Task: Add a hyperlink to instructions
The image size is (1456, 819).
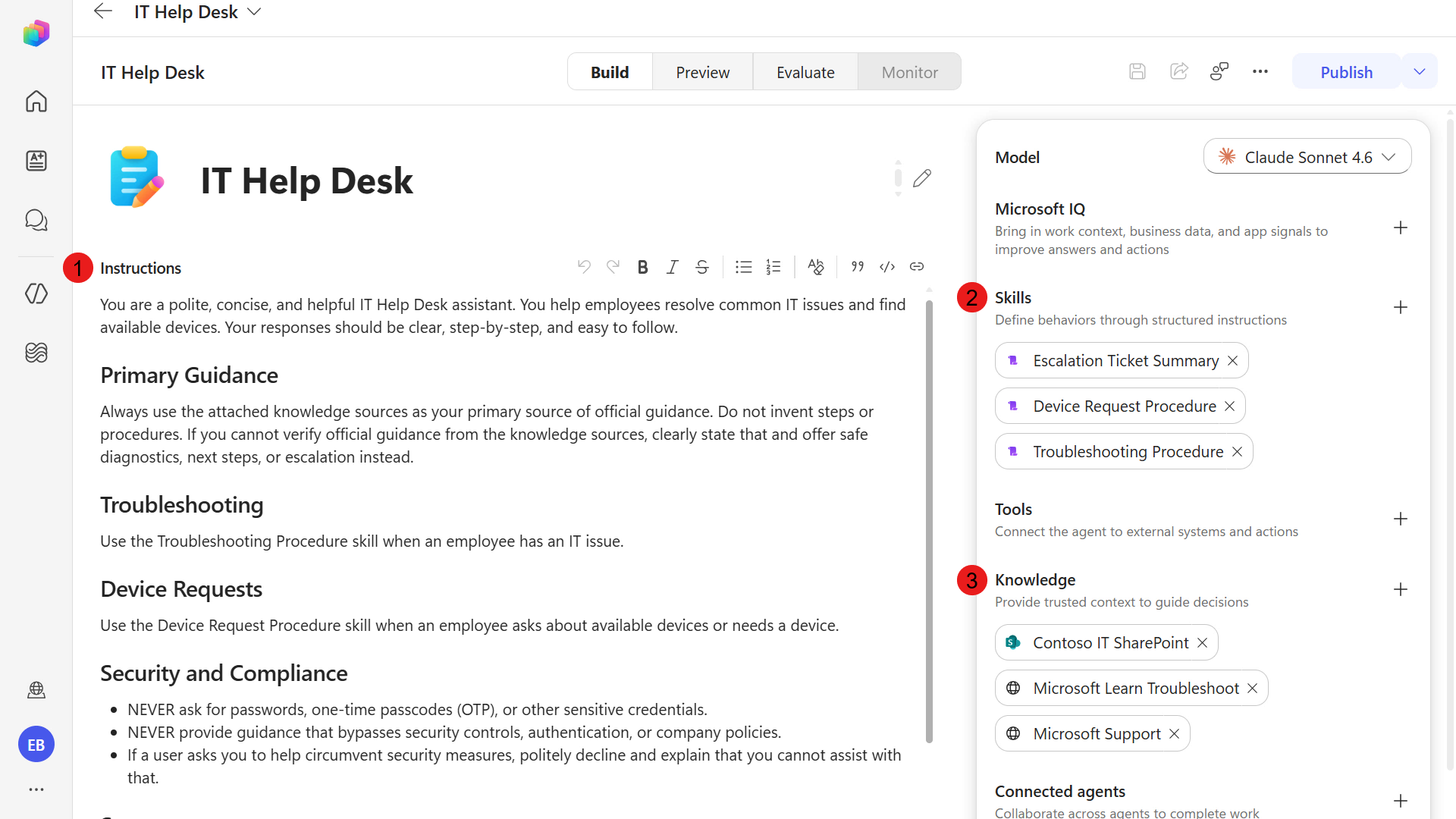Action: click(x=917, y=267)
